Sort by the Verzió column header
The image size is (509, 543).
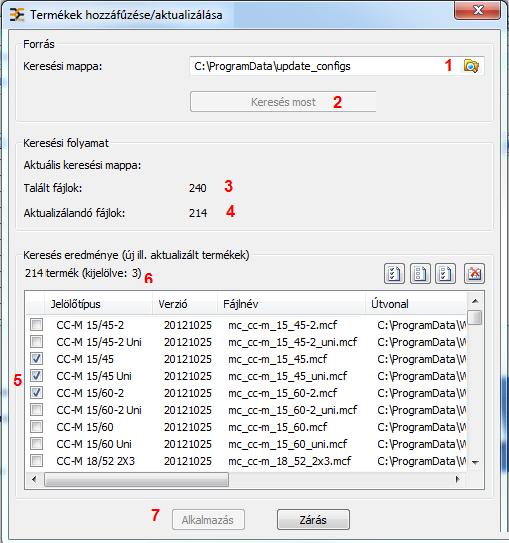coord(185,304)
